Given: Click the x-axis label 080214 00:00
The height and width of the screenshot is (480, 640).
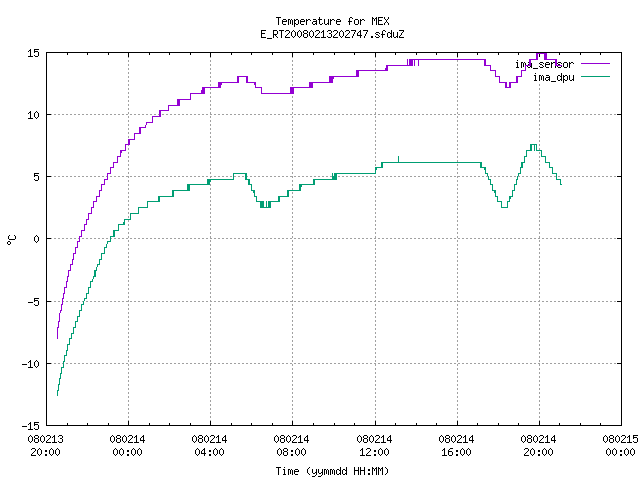Looking at the screenshot, I should [127, 446].
